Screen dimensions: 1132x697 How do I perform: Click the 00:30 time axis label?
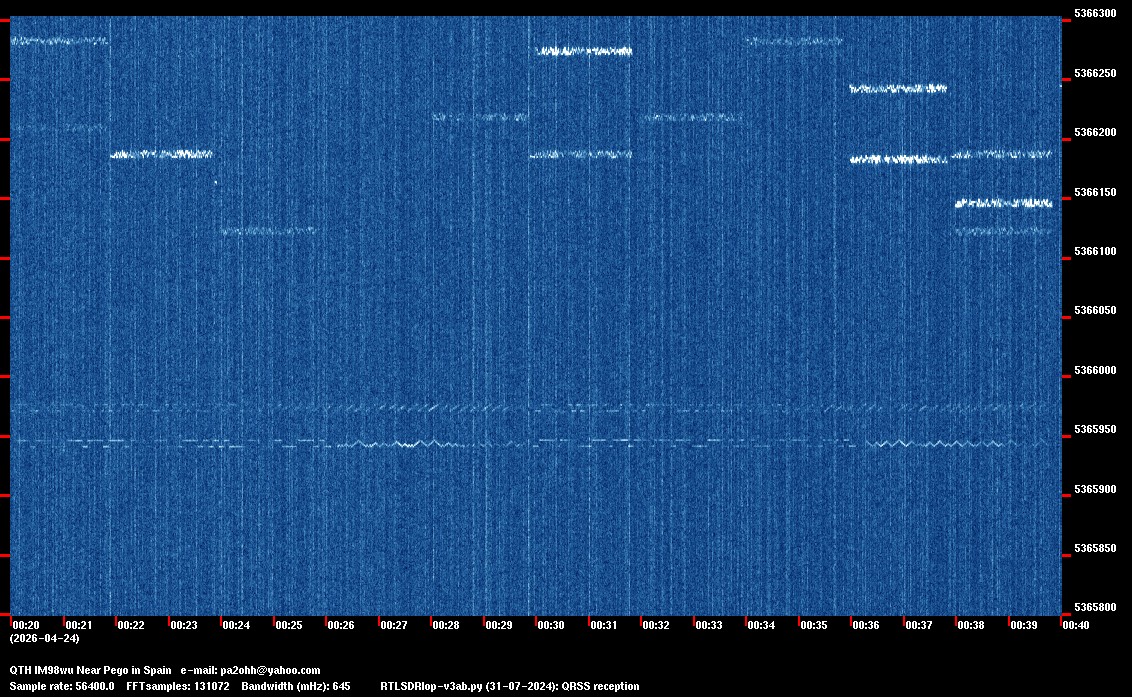tap(551, 625)
